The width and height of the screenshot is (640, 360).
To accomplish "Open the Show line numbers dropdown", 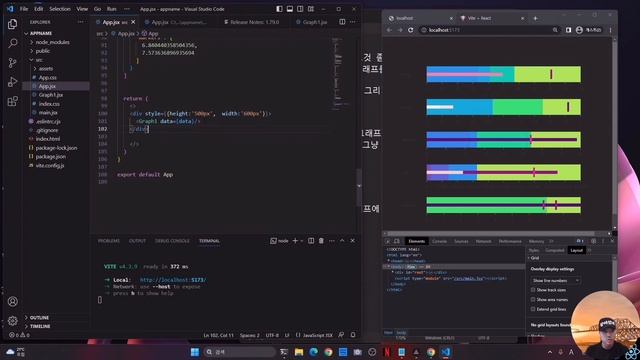I will tap(556, 281).
